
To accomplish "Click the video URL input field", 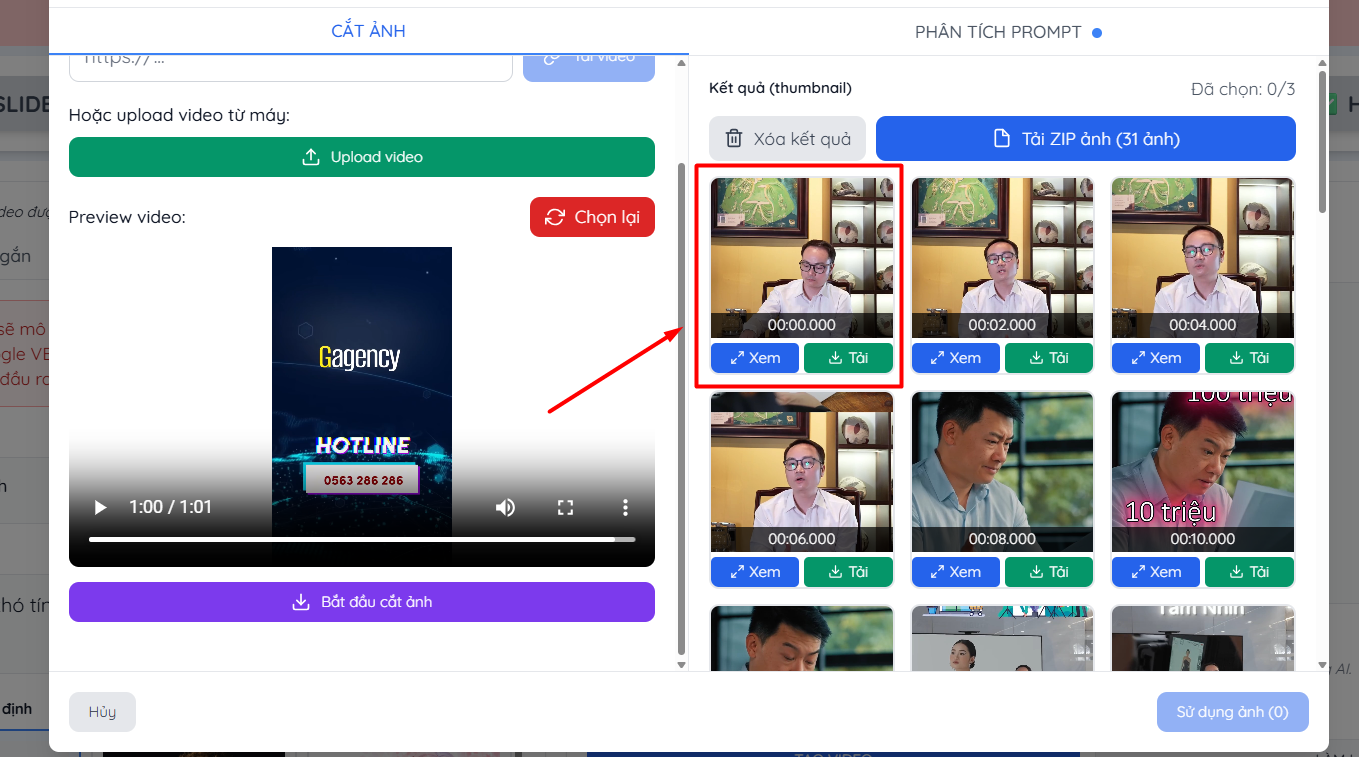I will tap(290, 62).
